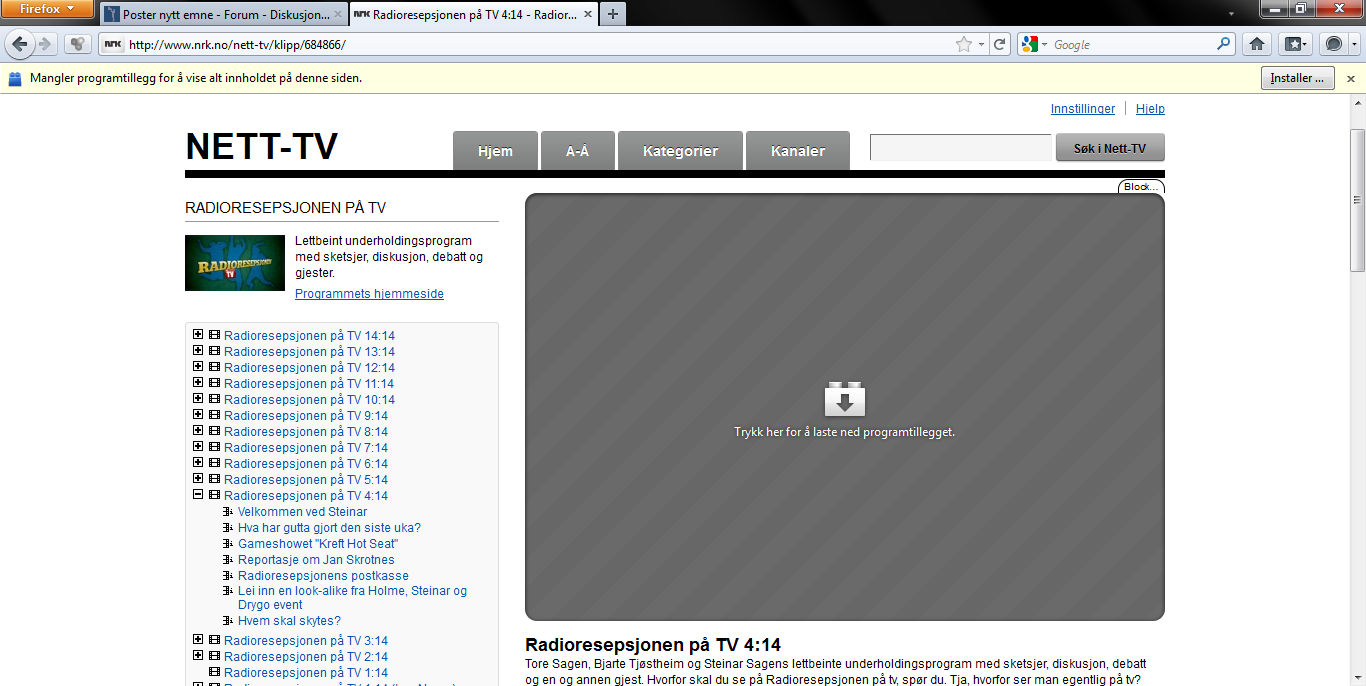This screenshot has height=686, width=1366.
Task: Click the Block... button above player
Action: pos(1141,187)
